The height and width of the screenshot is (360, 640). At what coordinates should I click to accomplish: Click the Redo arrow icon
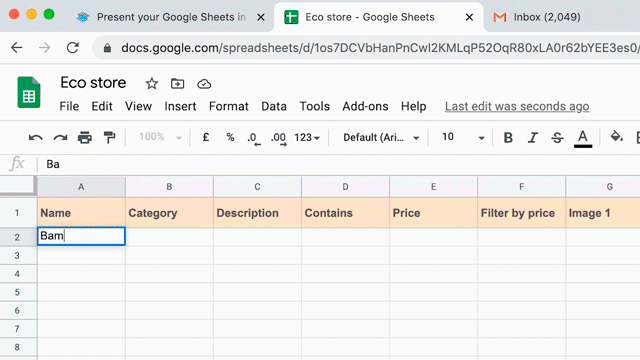(x=60, y=138)
